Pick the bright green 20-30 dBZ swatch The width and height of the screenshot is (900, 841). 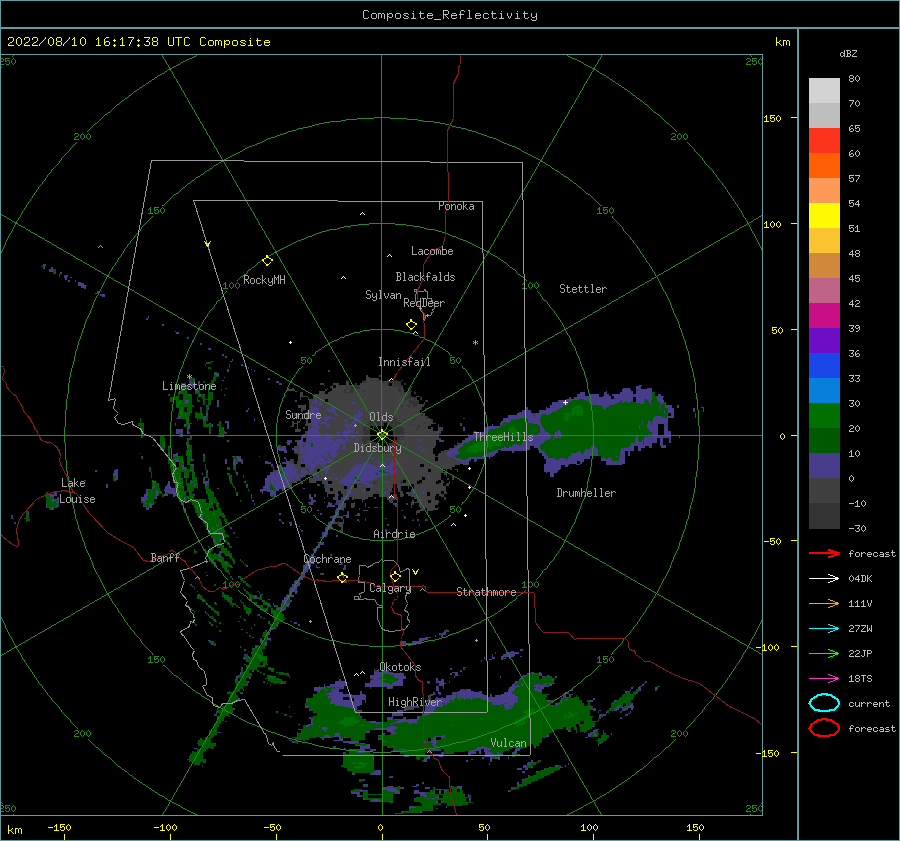[824, 416]
